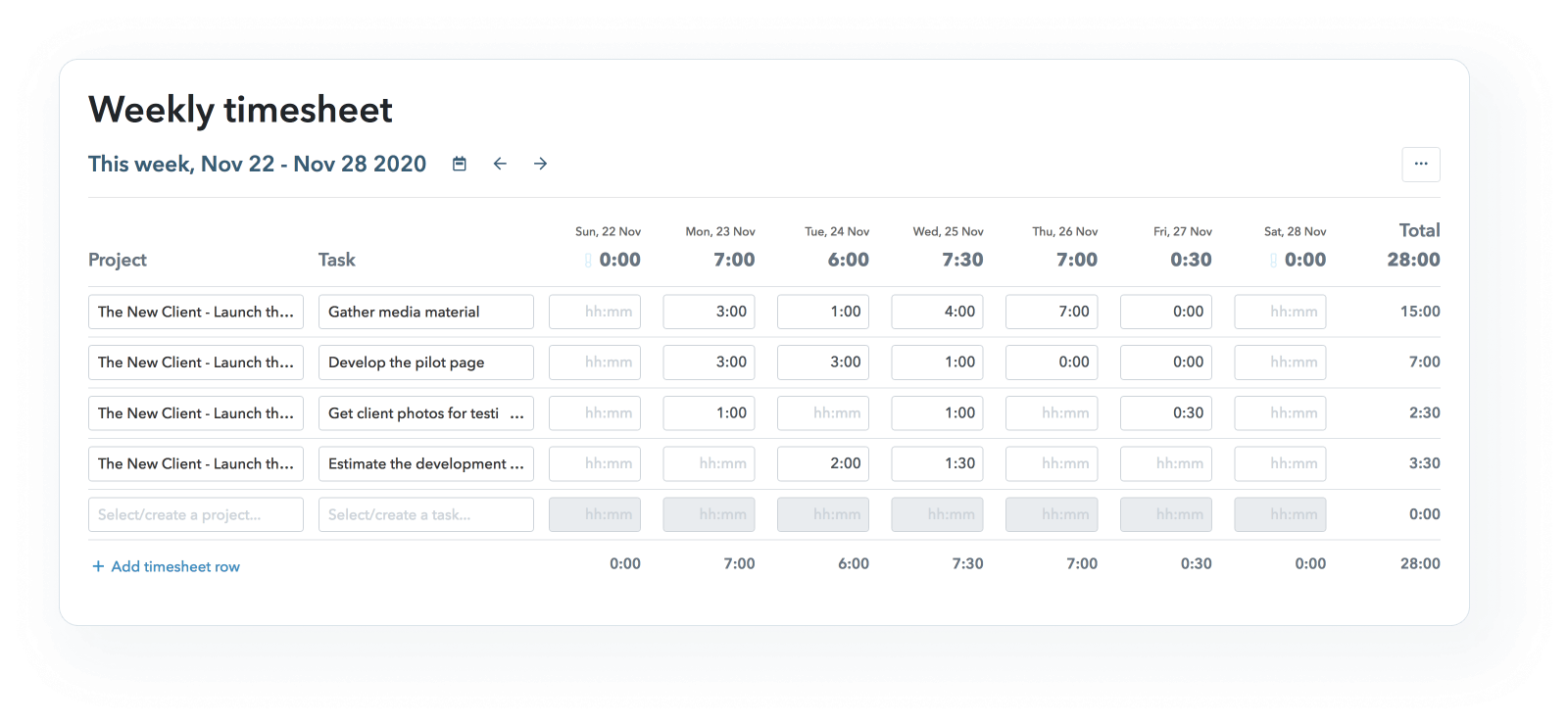Click the 7:30 Wednesday total in the footer row

967,563
